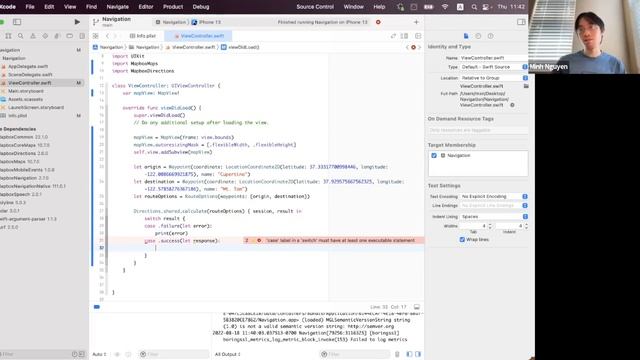Reveal full path in Finder arrow
The width and height of the screenshot is (640, 360).
click(x=512, y=105)
